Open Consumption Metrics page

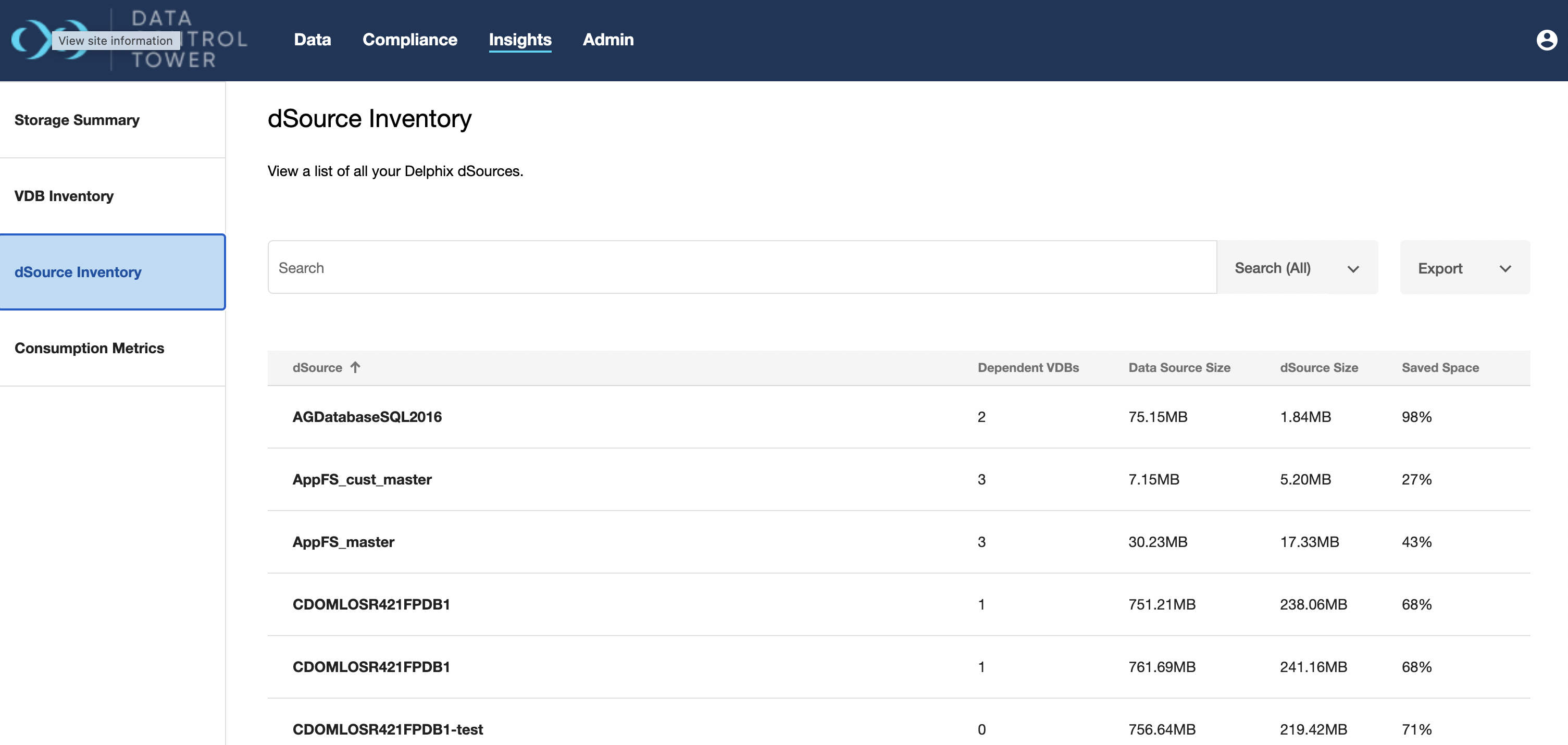tap(90, 348)
